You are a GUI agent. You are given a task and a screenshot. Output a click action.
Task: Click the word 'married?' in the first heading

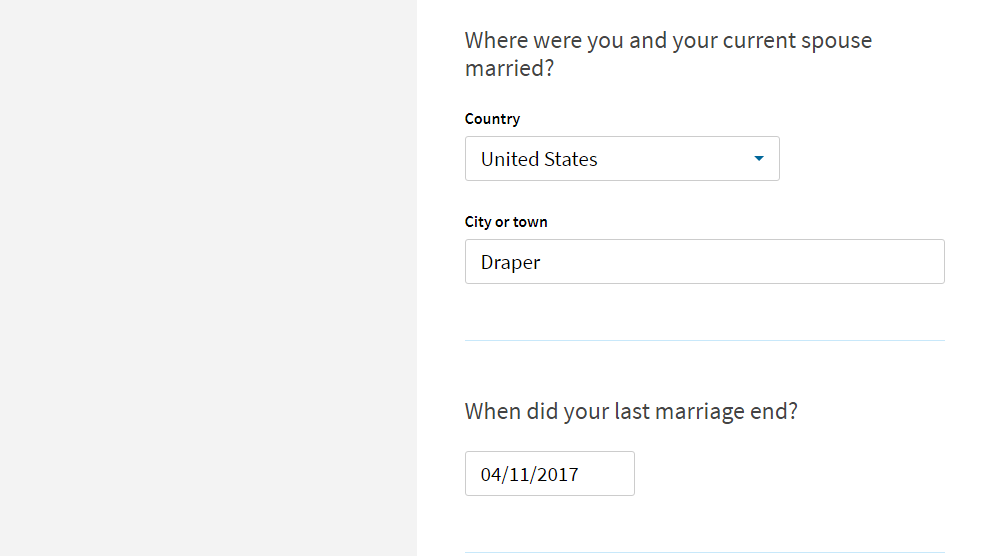[509, 68]
